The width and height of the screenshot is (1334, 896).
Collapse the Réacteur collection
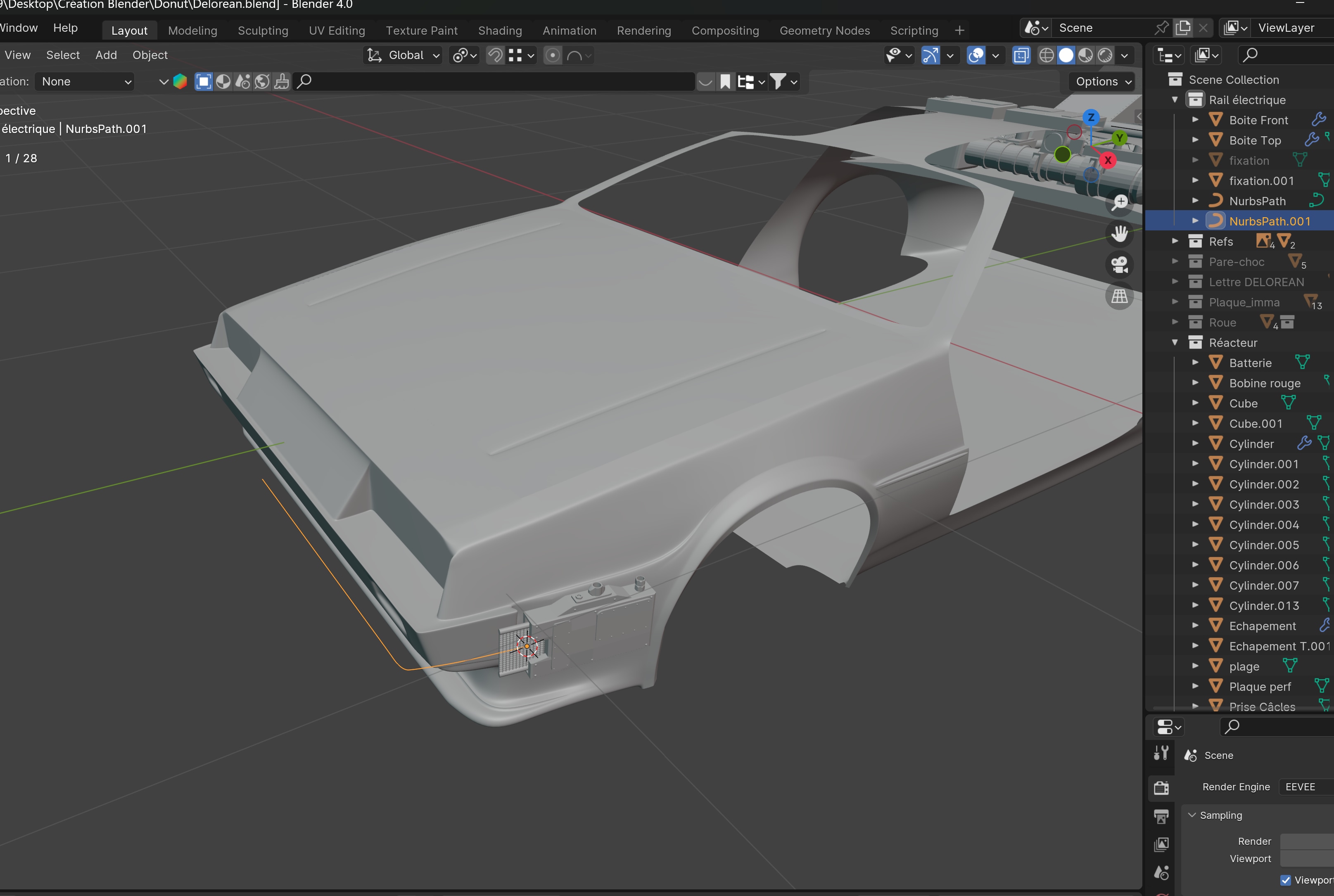[1175, 343]
